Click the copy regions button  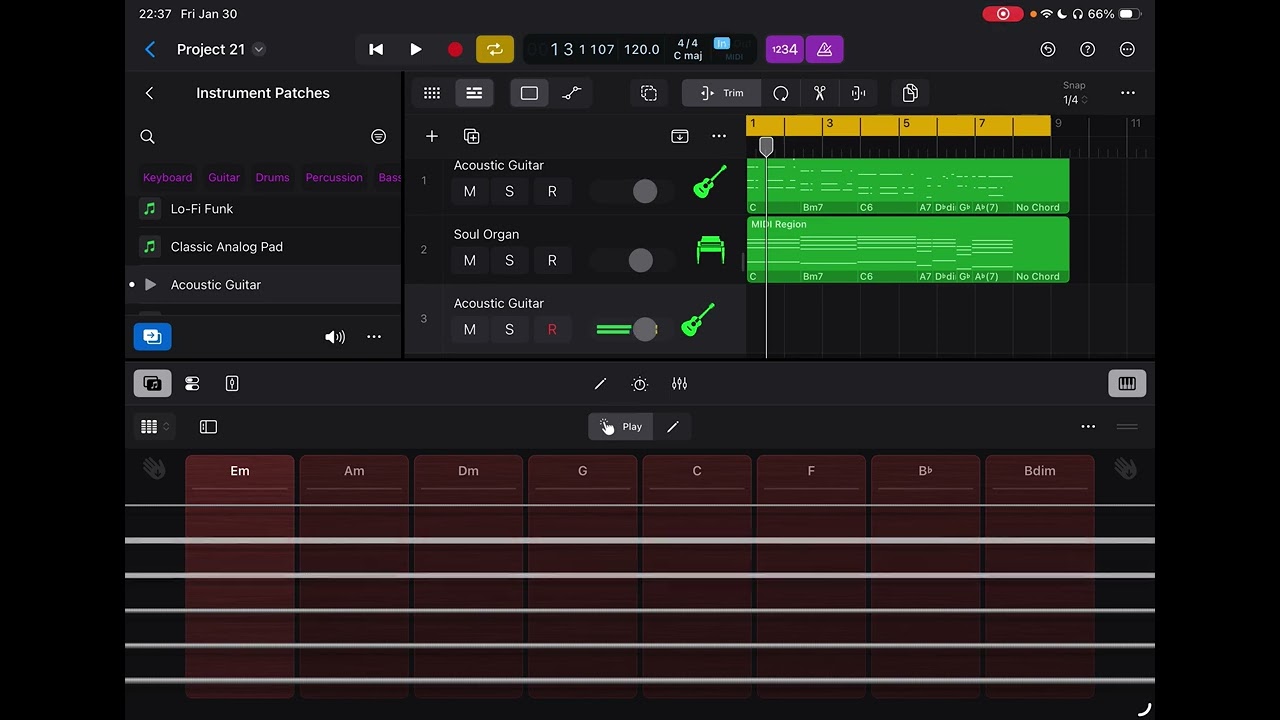point(910,93)
